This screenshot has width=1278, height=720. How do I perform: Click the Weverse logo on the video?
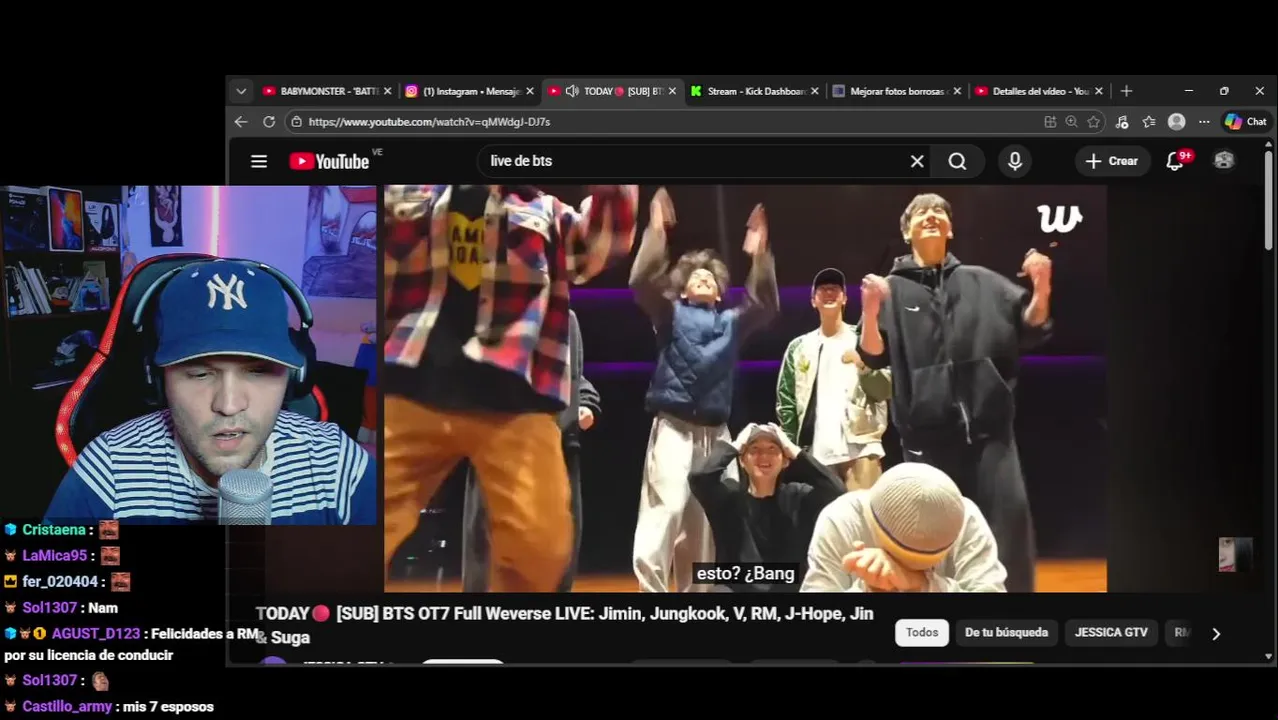[x=1059, y=218]
